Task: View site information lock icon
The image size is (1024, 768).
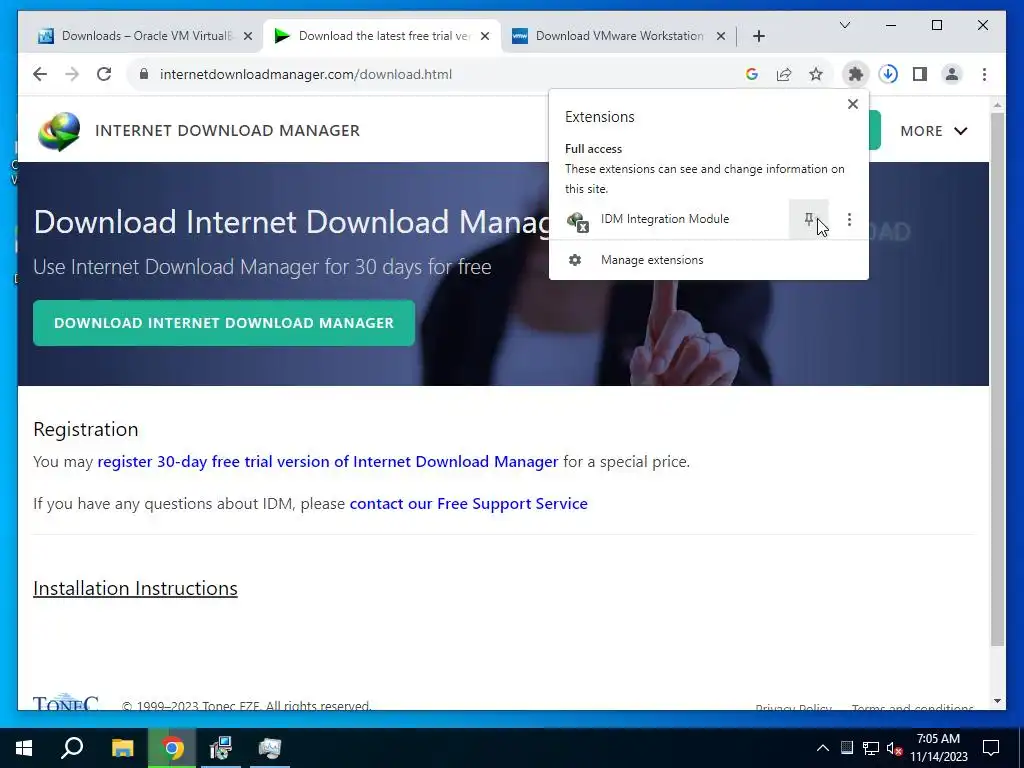Action: click(144, 74)
